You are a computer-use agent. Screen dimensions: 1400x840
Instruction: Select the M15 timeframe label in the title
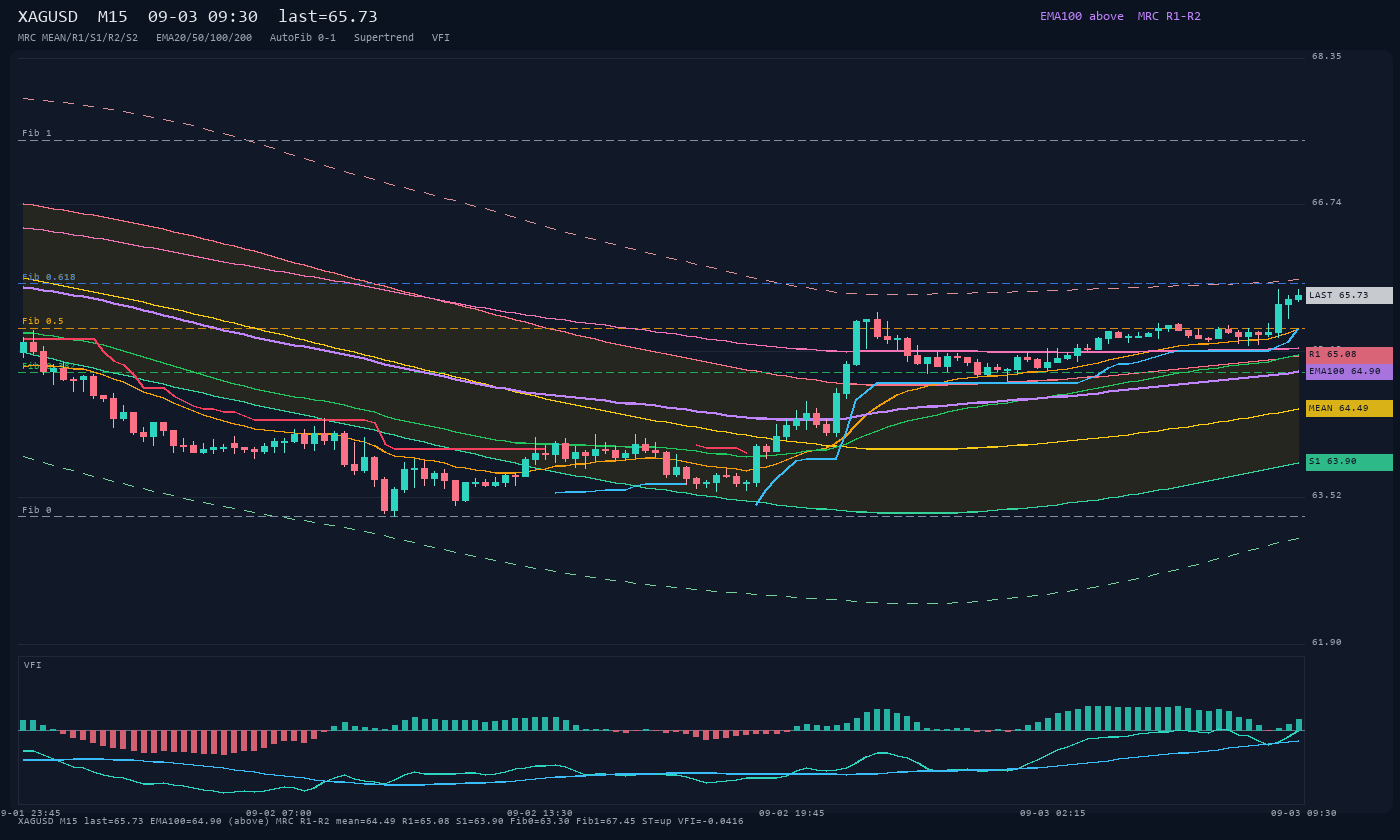[113, 17]
